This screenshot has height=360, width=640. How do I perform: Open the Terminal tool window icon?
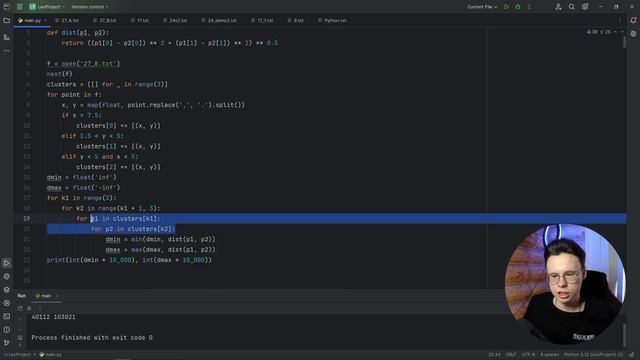[x=7, y=316]
